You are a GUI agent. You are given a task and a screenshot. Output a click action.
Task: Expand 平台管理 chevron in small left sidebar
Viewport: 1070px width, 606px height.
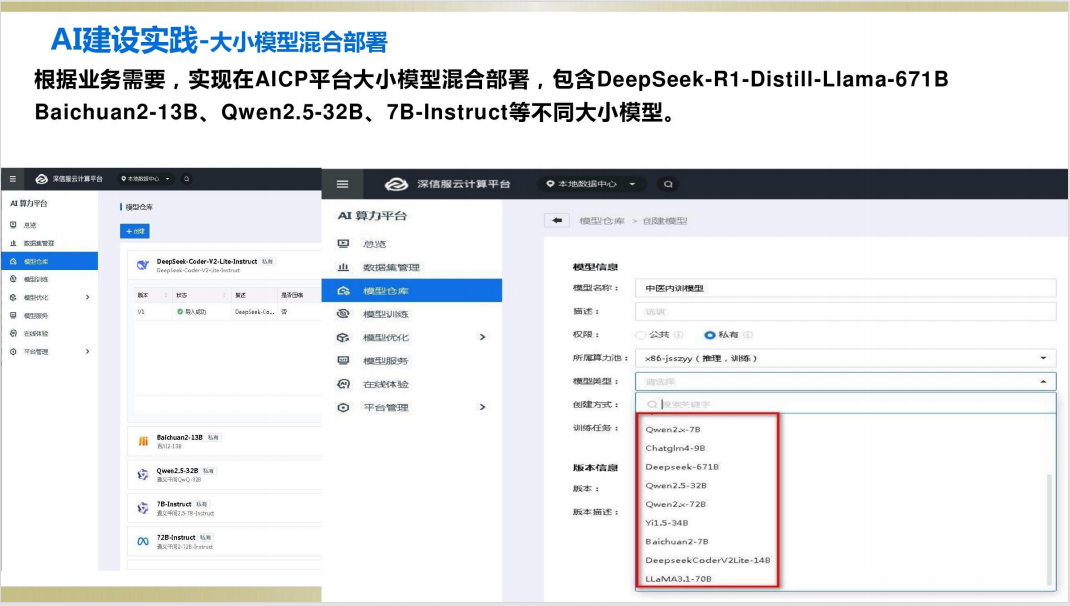tap(87, 351)
